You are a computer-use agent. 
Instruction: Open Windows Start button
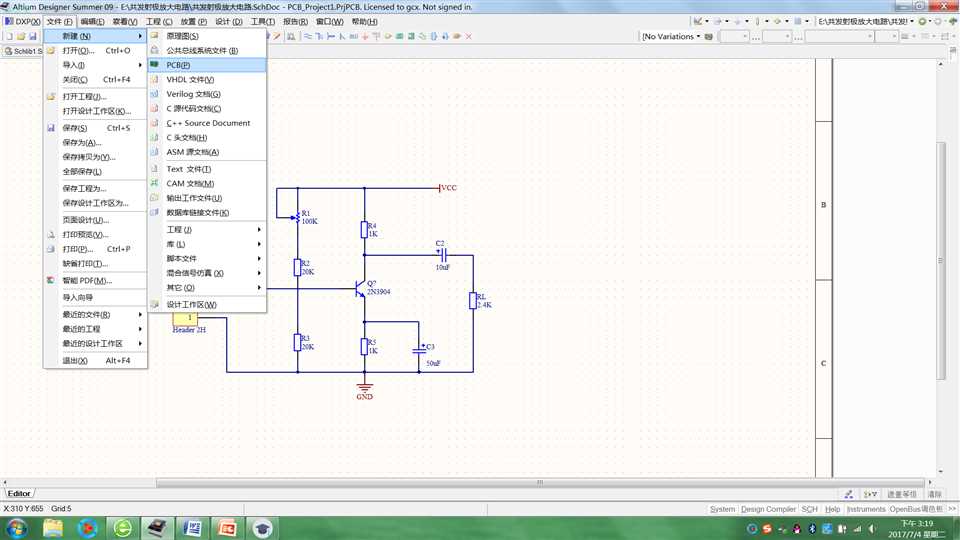pyautogui.click(x=17, y=528)
